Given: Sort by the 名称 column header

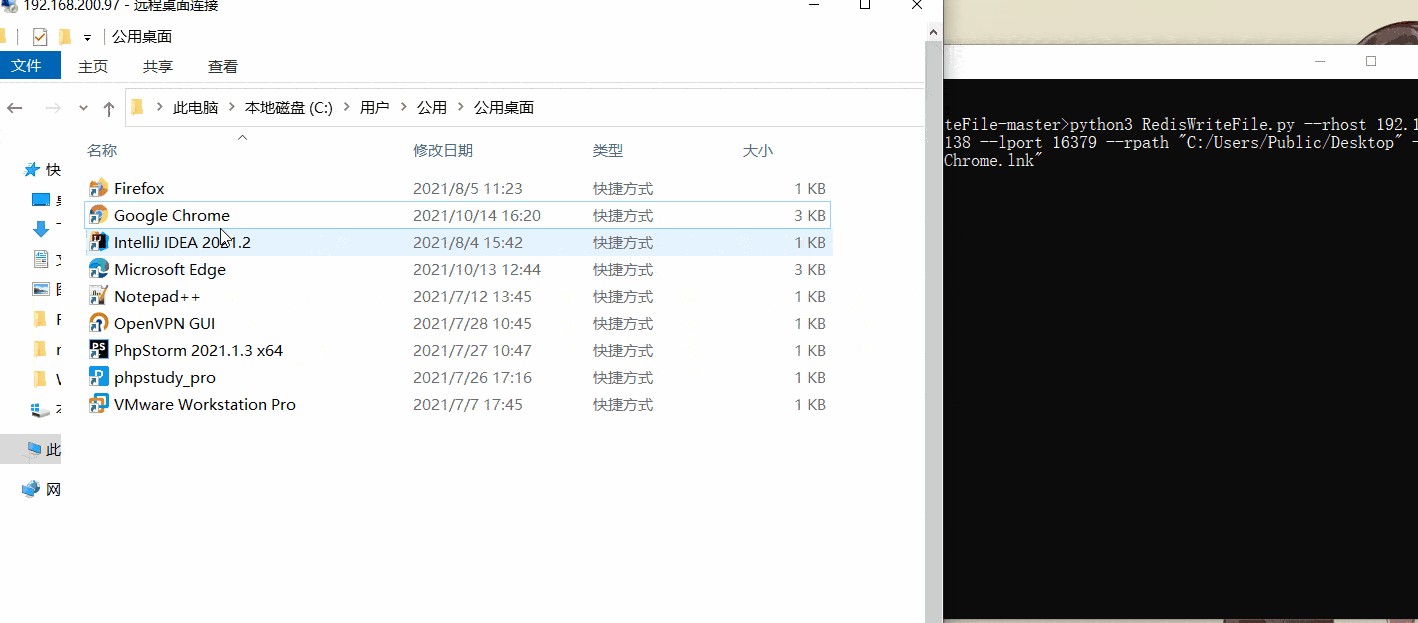Looking at the screenshot, I should coord(102,151).
